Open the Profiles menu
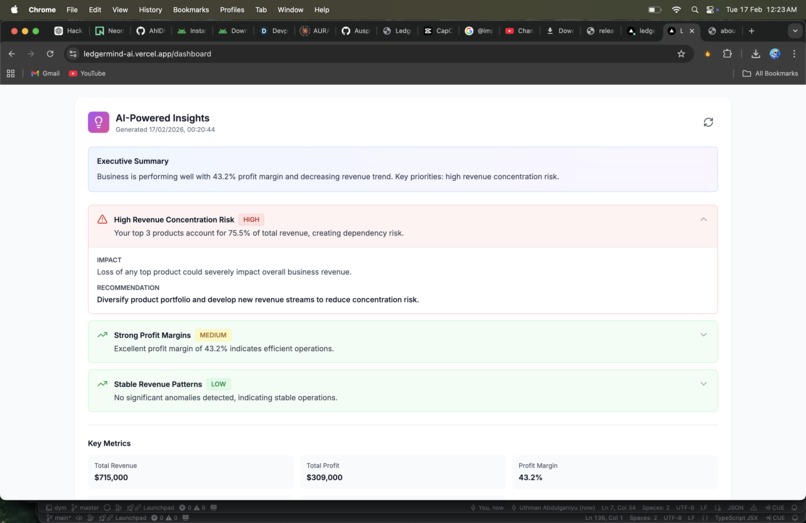Screen dimensions: 806x523 click(x=232, y=9)
